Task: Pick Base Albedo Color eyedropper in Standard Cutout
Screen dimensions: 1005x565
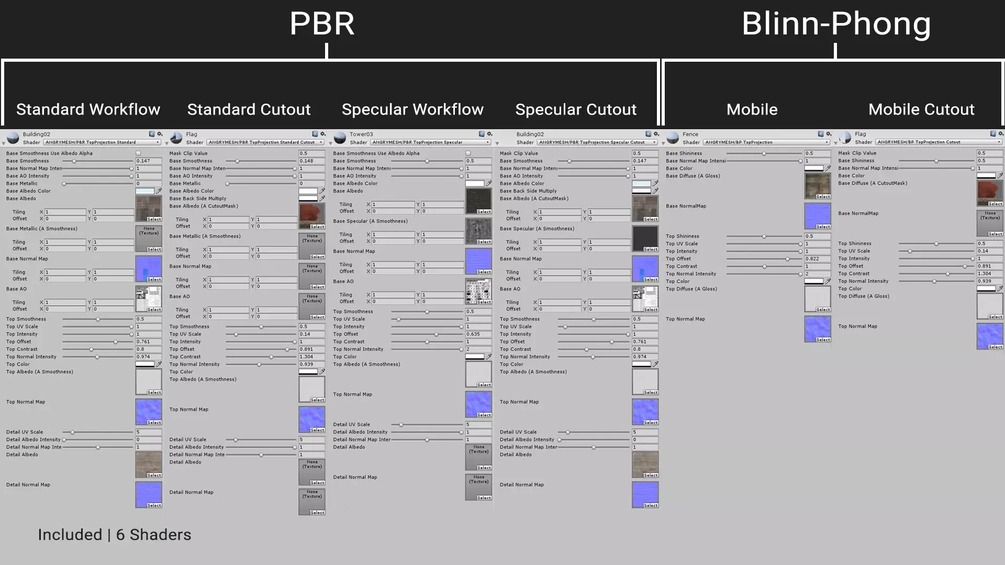Action: click(322, 191)
